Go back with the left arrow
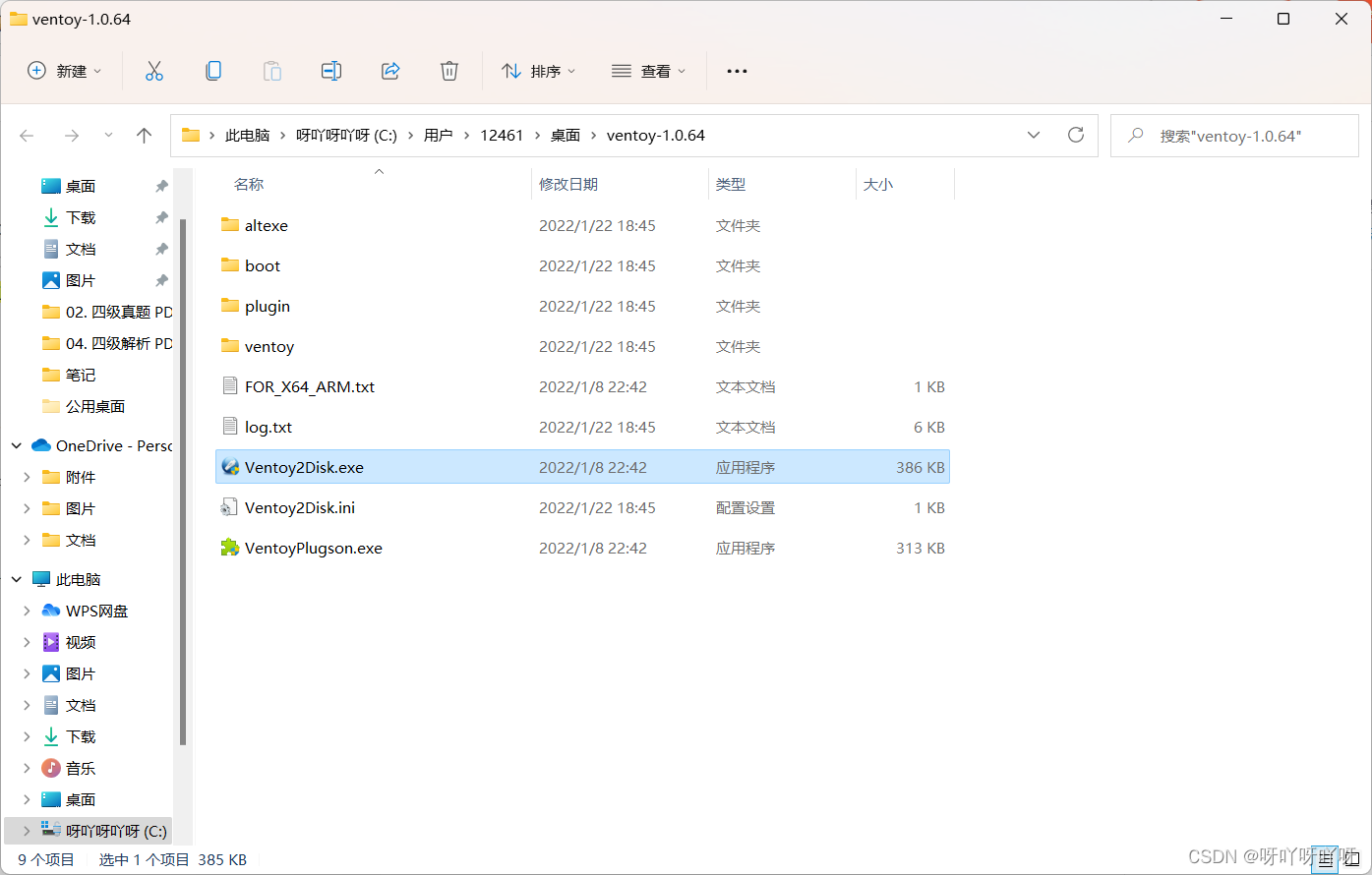Viewport: 1372px width, 875px height. 27,136
